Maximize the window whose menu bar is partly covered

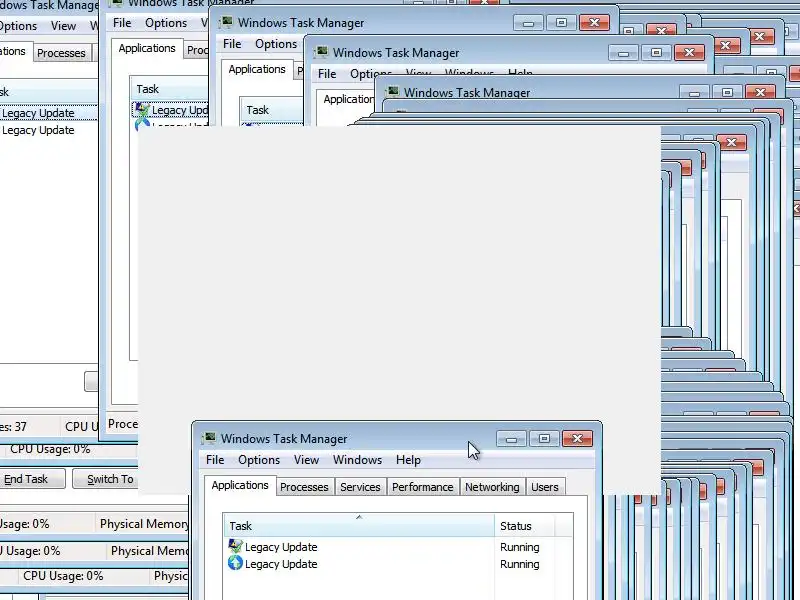tap(656, 53)
